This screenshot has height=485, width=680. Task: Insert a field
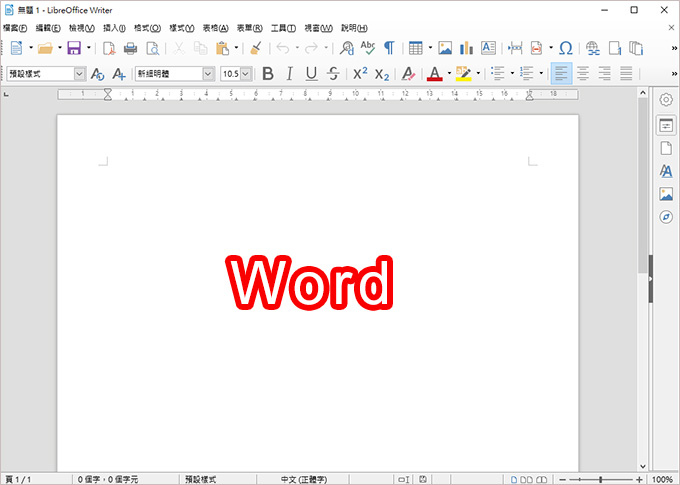pos(537,48)
